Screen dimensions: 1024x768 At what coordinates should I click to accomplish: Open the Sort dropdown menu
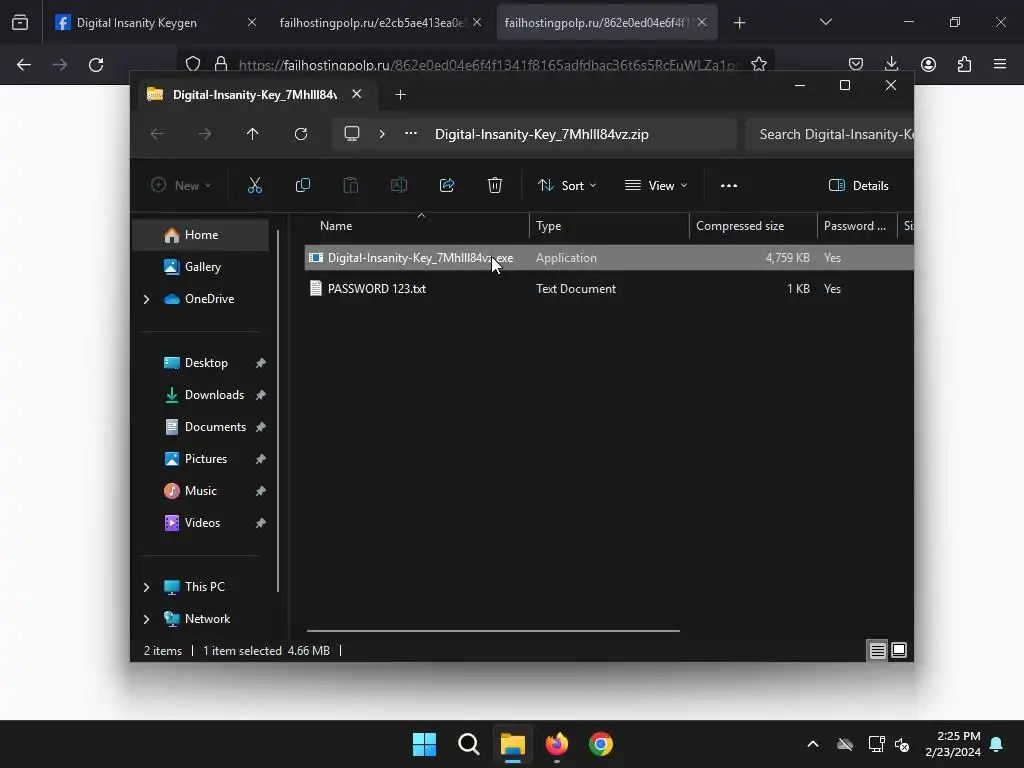coord(567,185)
